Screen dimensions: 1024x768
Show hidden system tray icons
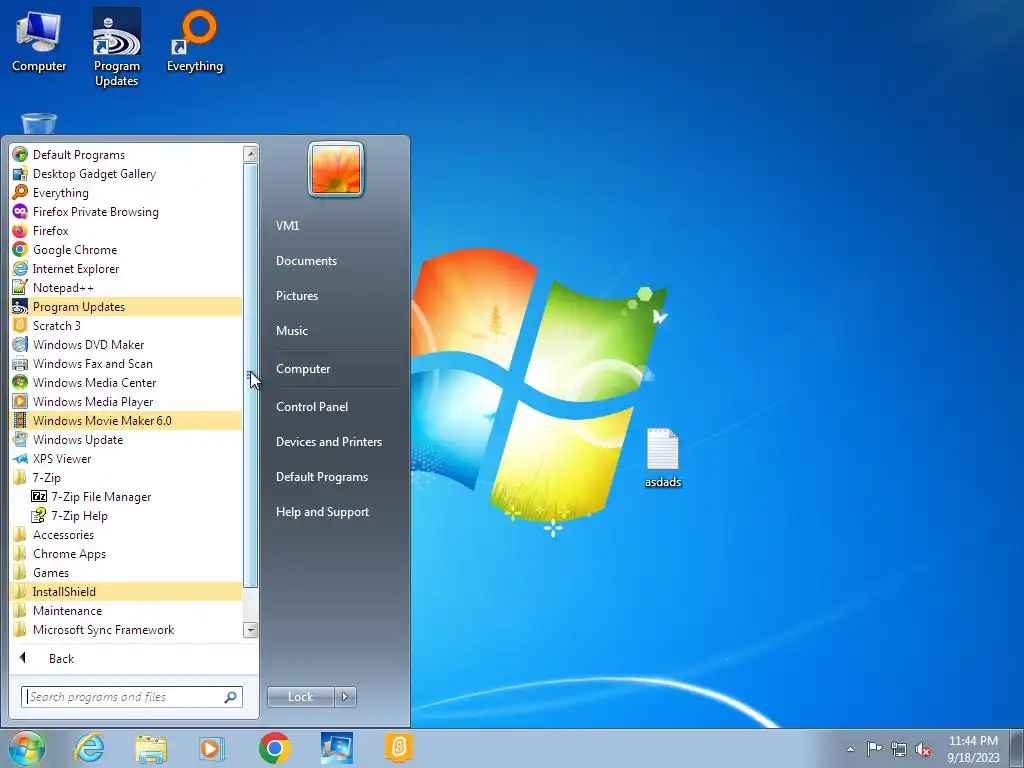[x=850, y=749]
